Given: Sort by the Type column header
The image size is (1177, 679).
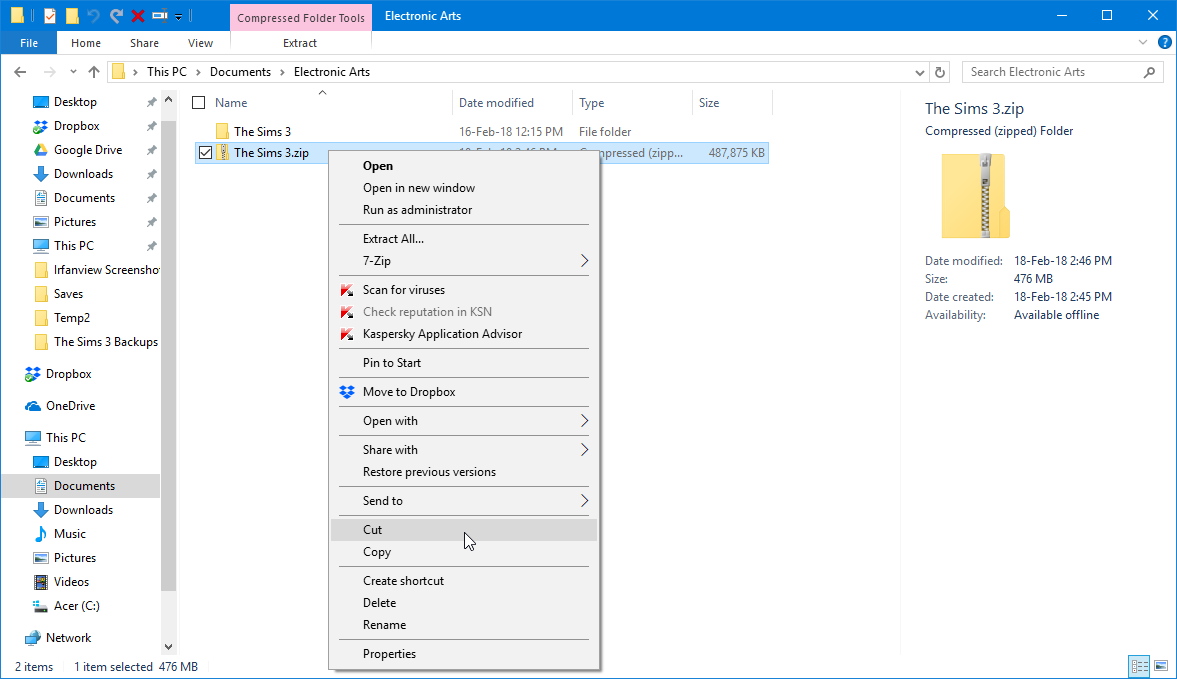Looking at the screenshot, I should tap(592, 103).
